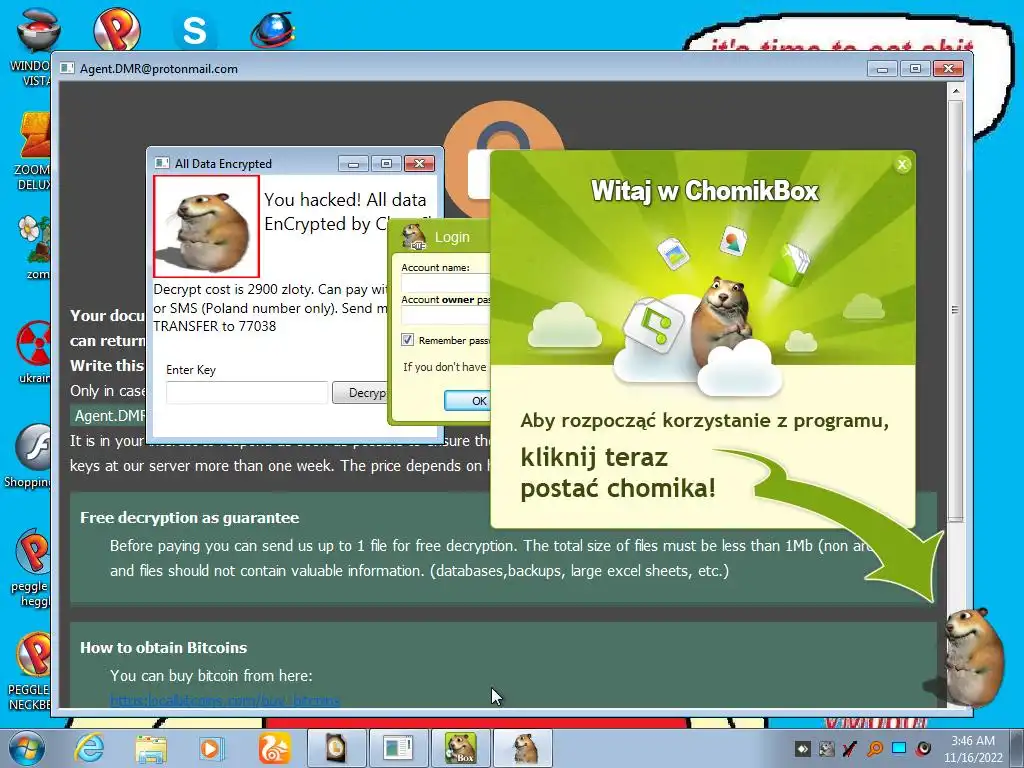Open the Peggle Neckbe desktop shortcut

click(x=31, y=671)
